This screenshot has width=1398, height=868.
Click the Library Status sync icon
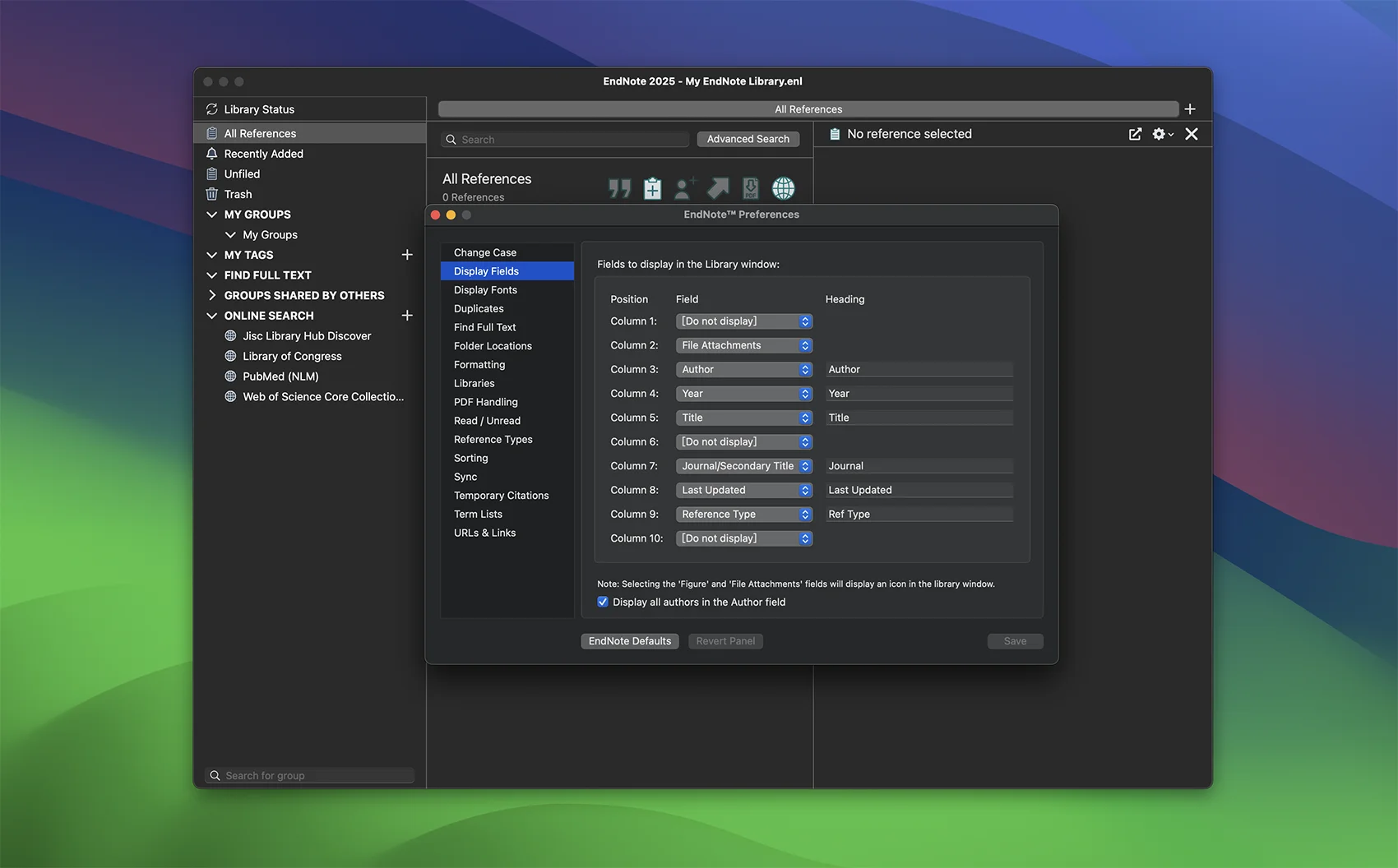[212, 109]
